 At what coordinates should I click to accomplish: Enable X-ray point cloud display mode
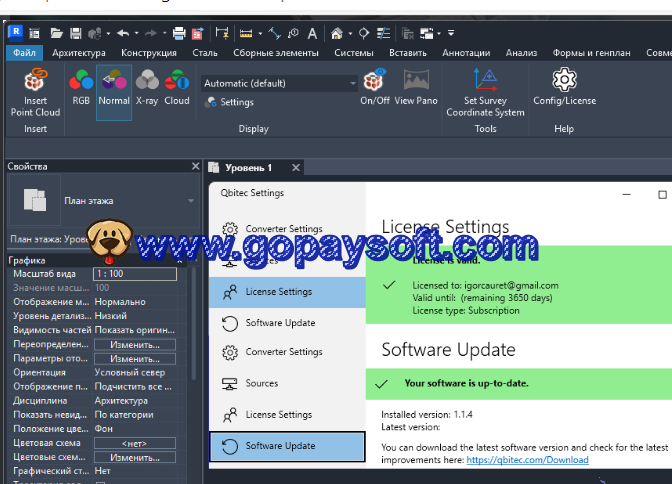coord(147,87)
